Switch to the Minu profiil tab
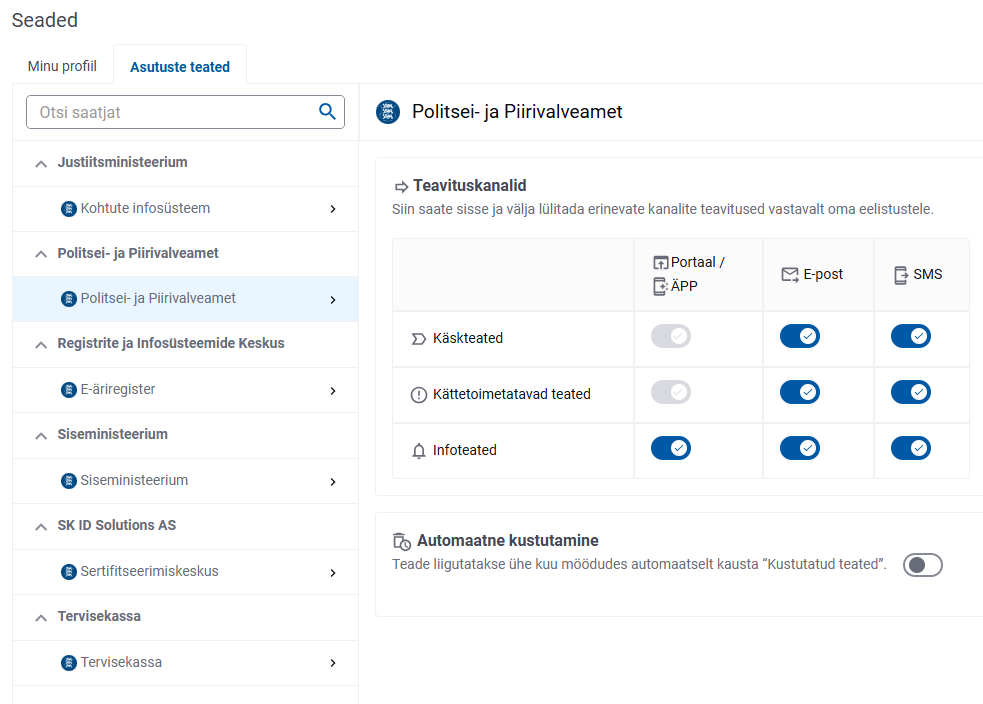This screenshot has width=983, height=704. click(x=62, y=66)
